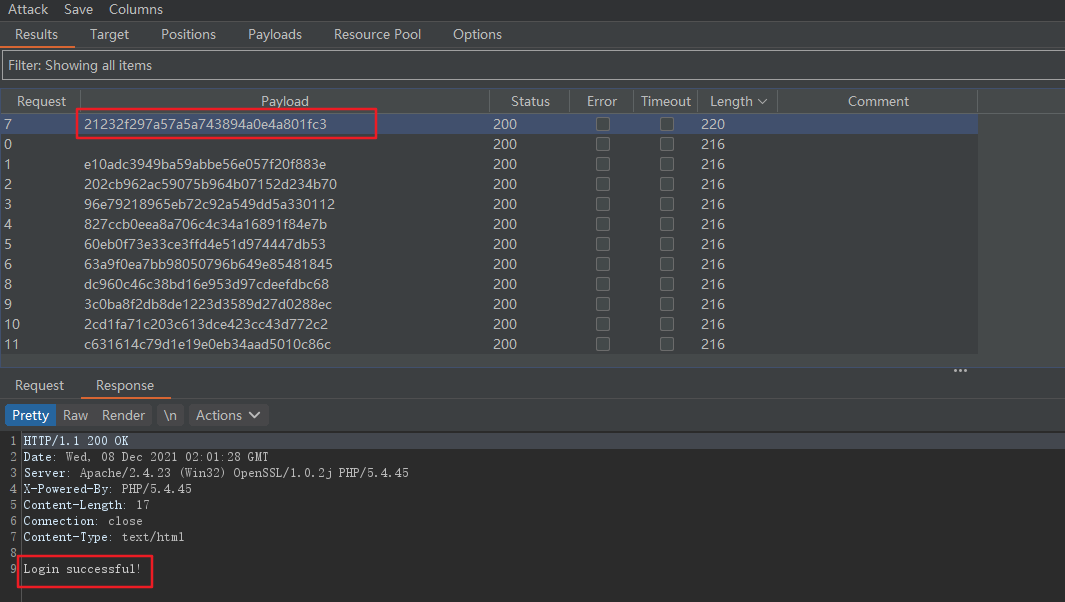Toggle the \n non-printable characters button
Image resolution: width=1065 pixels, height=602 pixels.
pos(171,415)
